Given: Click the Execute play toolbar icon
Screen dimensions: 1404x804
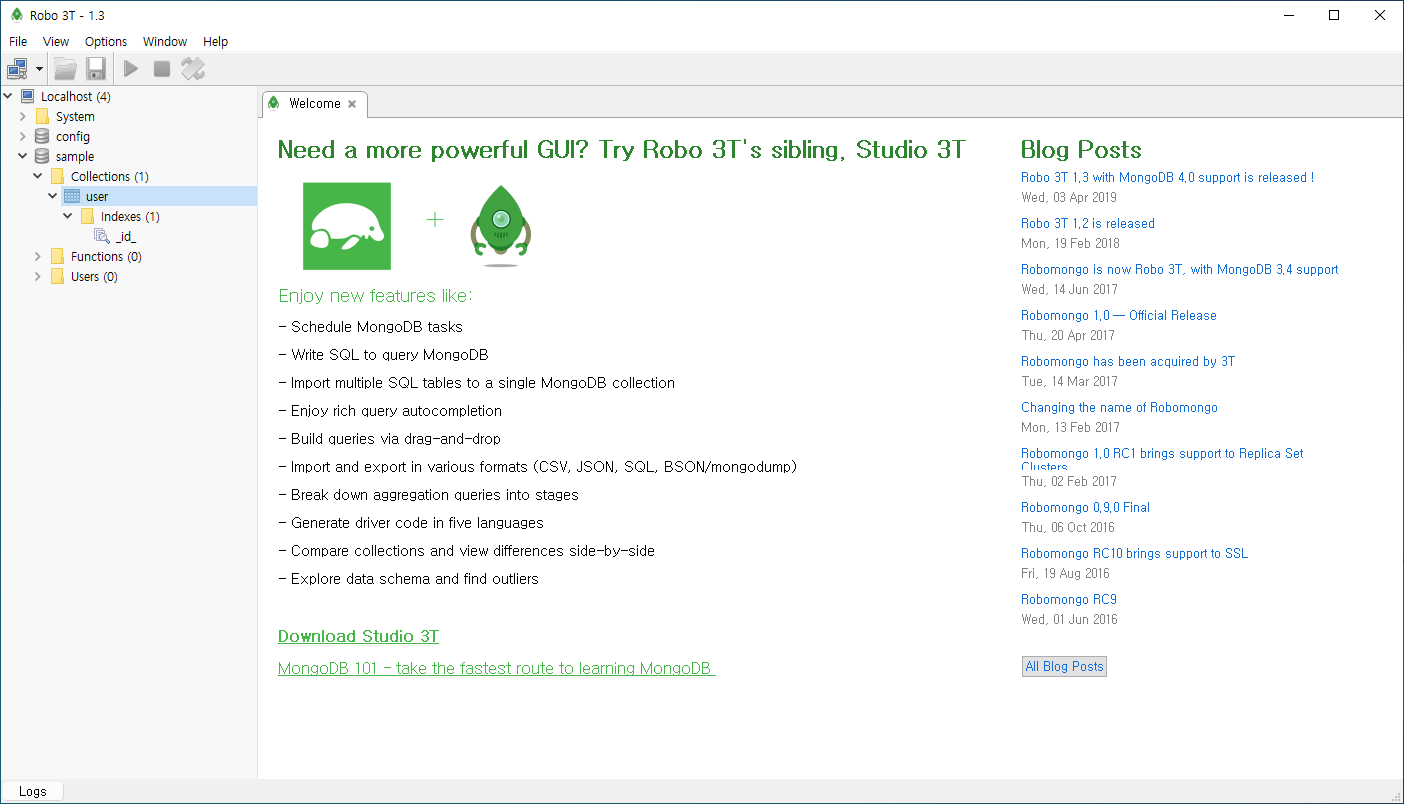Looking at the screenshot, I should pyautogui.click(x=131, y=69).
